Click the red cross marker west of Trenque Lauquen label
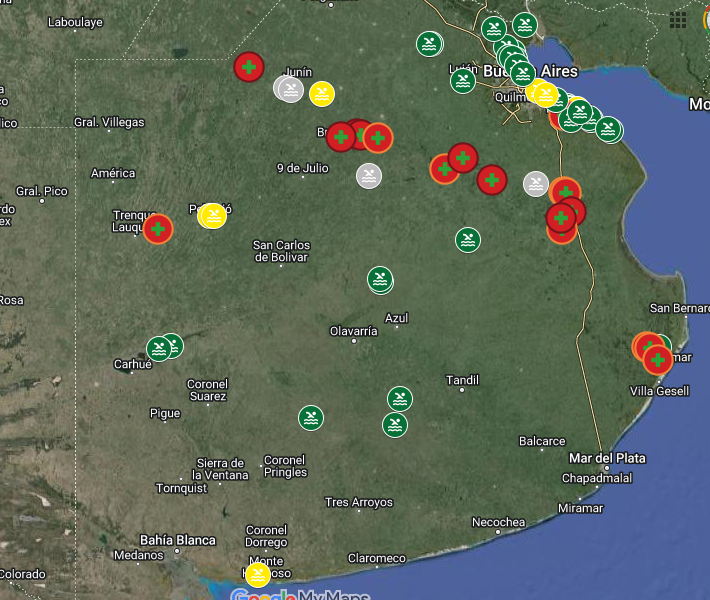 (x=158, y=229)
